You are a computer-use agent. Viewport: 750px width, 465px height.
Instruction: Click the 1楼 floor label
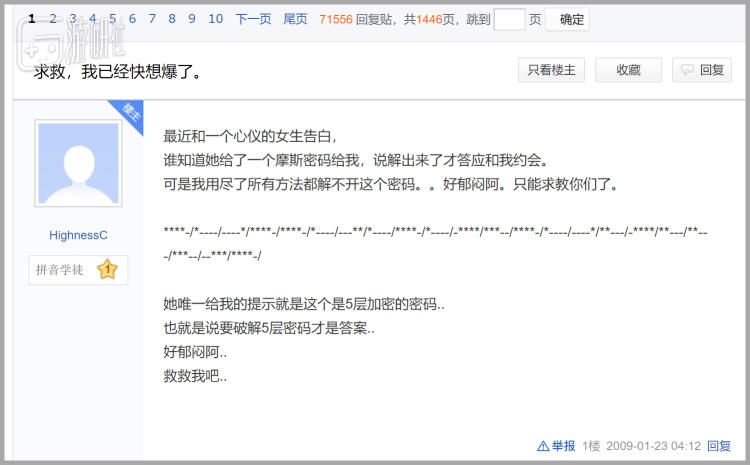pyautogui.click(x=591, y=446)
